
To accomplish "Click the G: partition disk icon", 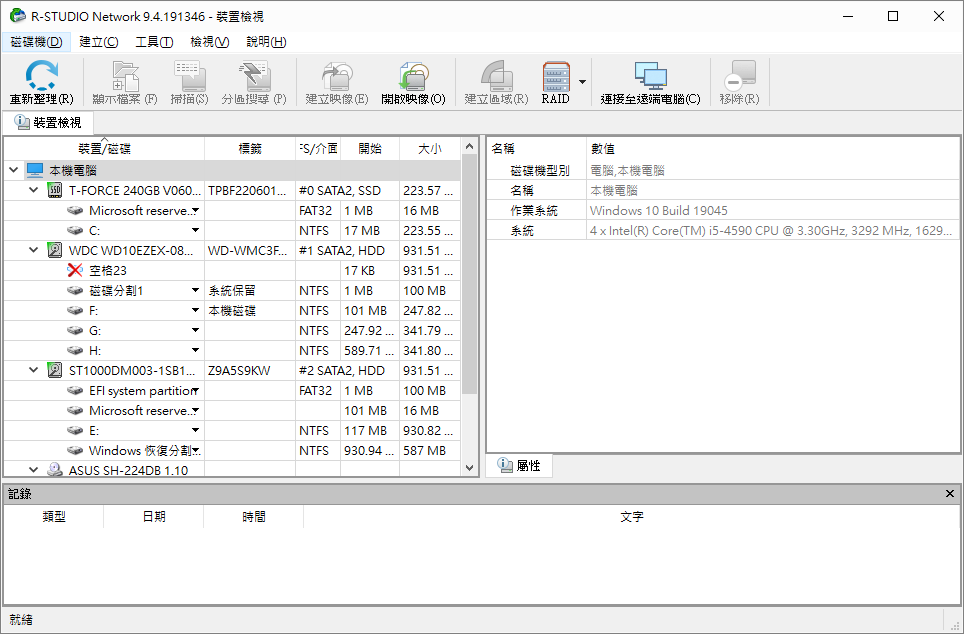I will 75,330.
